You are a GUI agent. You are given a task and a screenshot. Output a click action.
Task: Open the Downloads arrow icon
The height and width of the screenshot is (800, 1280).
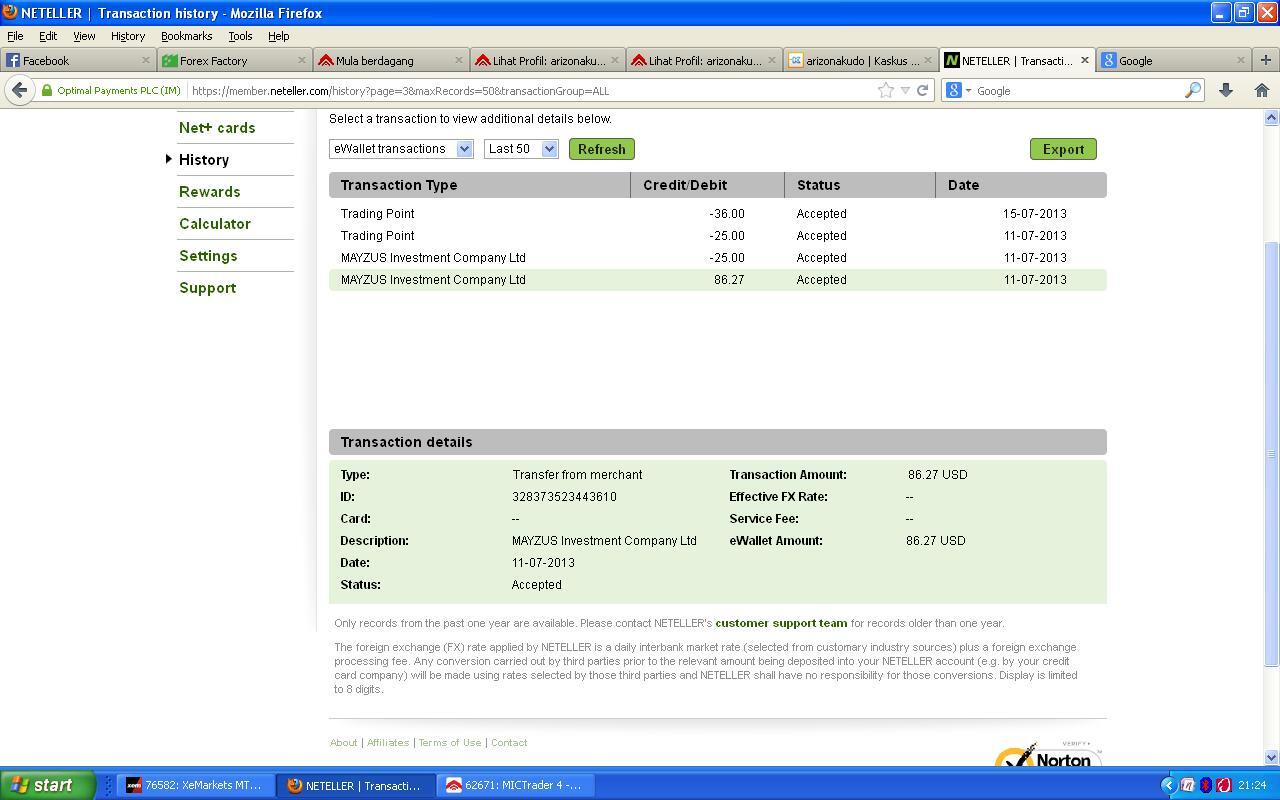coord(1226,90)
